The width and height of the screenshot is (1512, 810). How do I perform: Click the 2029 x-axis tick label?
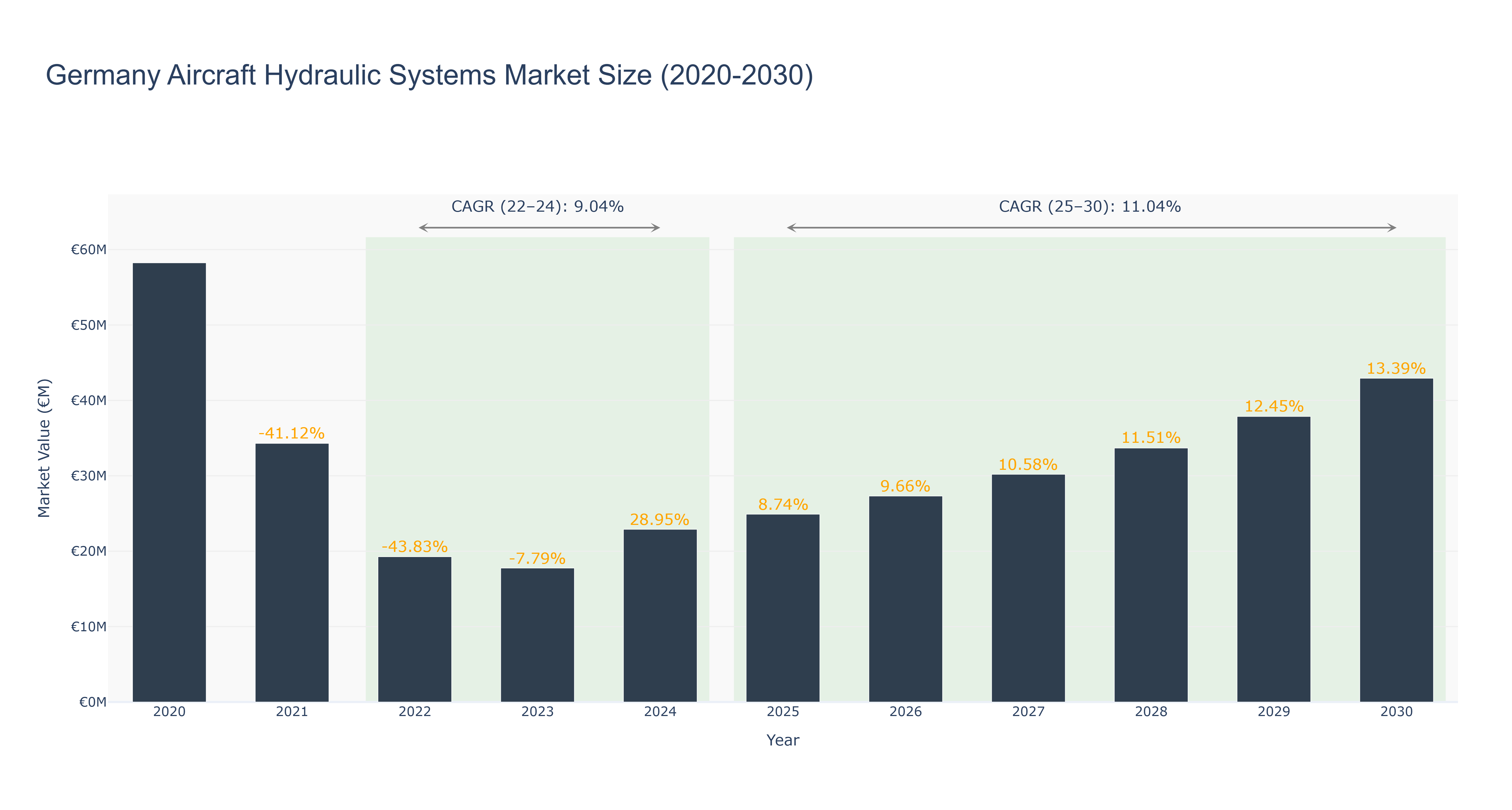(1273, 712)
